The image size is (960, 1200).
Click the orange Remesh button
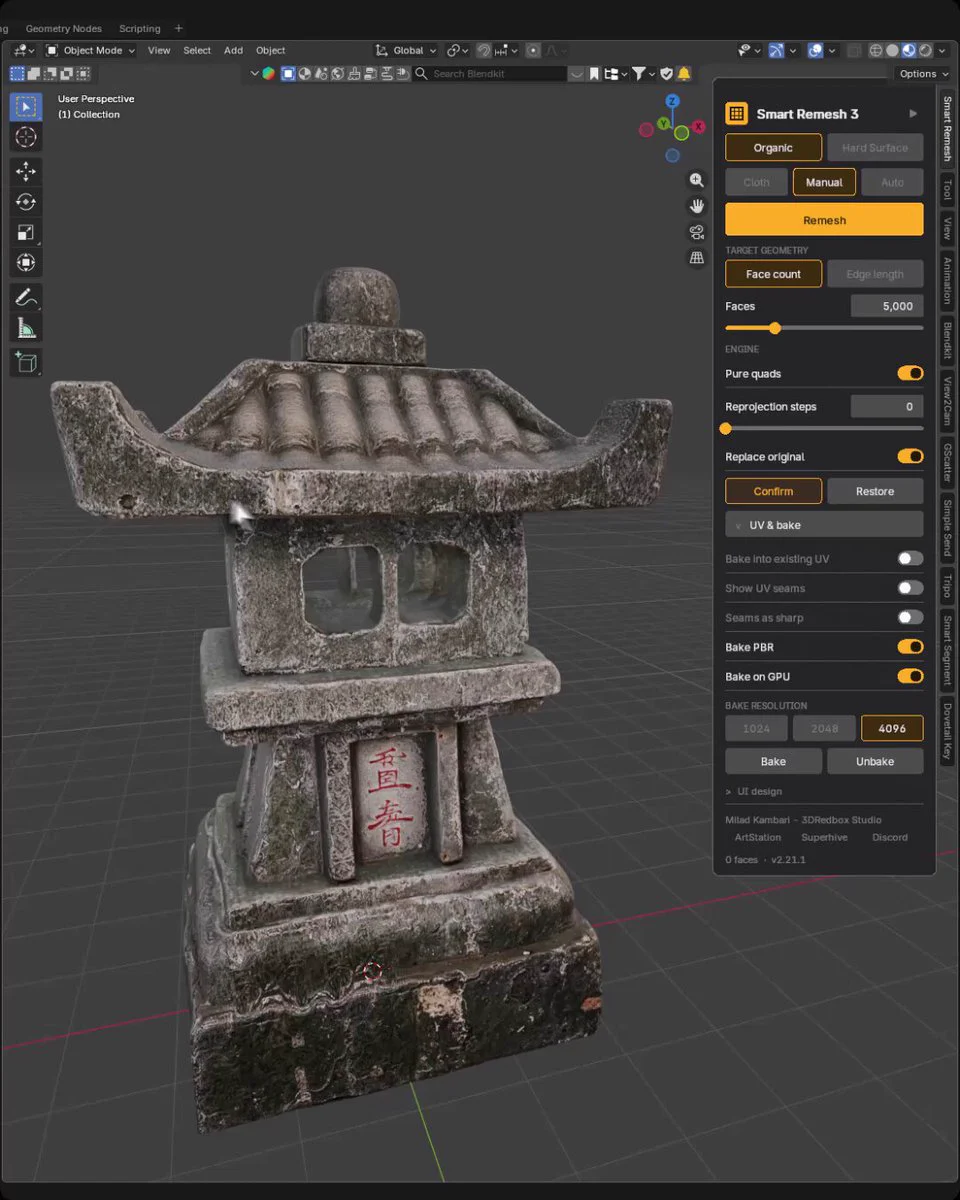tap(824, 220)
